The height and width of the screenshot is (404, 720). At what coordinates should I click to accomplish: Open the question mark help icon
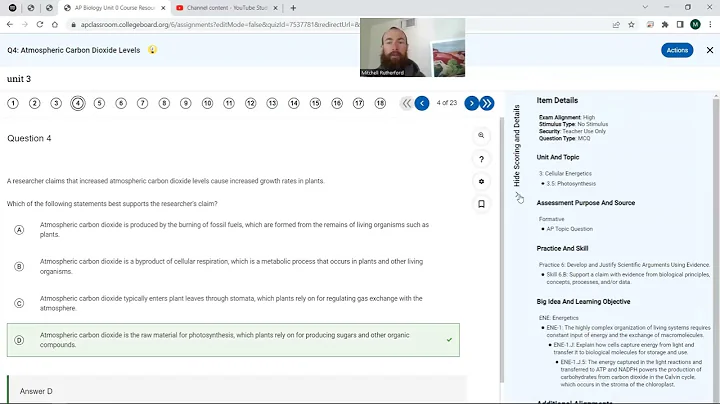tap(481, 159)
